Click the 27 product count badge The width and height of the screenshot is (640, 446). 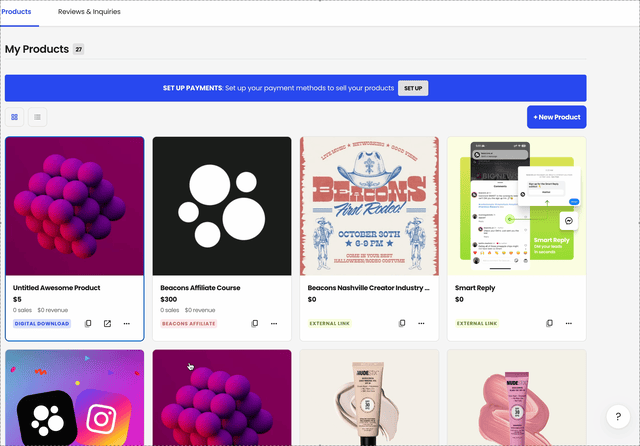(x=78, y=49)
